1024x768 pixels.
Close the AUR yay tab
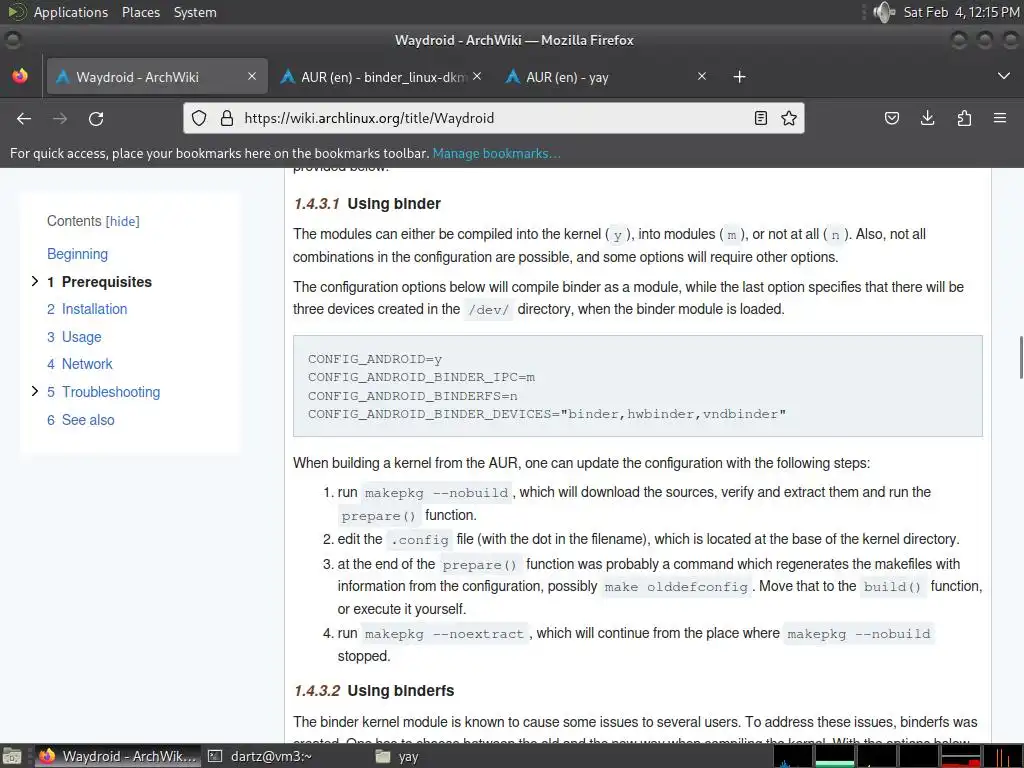702,76
